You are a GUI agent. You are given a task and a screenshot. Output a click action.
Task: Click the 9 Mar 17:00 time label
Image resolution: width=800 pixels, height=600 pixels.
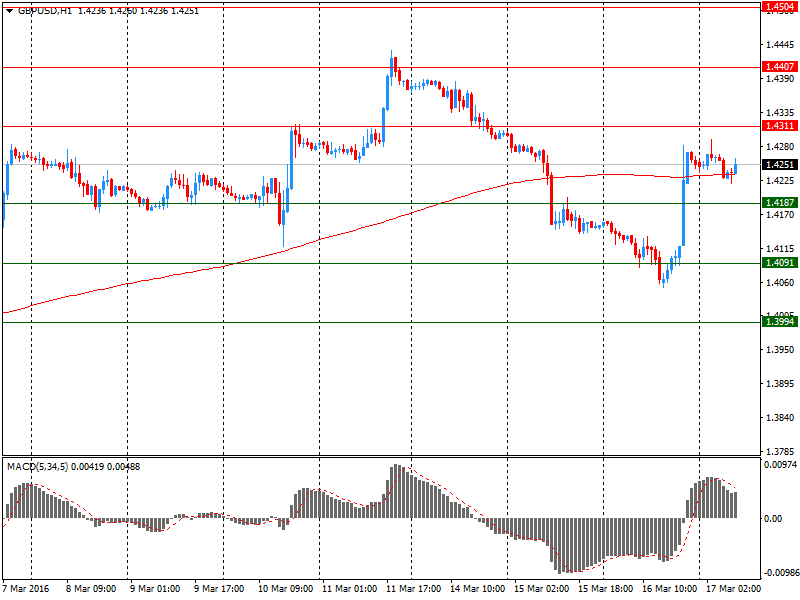[x=219, y=588]
